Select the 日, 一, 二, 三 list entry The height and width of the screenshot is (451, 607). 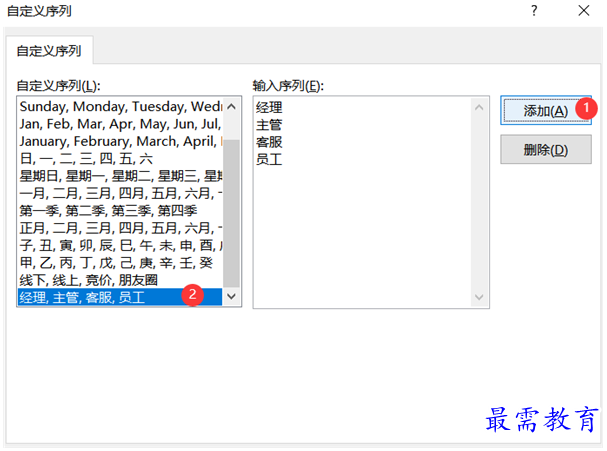(120, 159)
